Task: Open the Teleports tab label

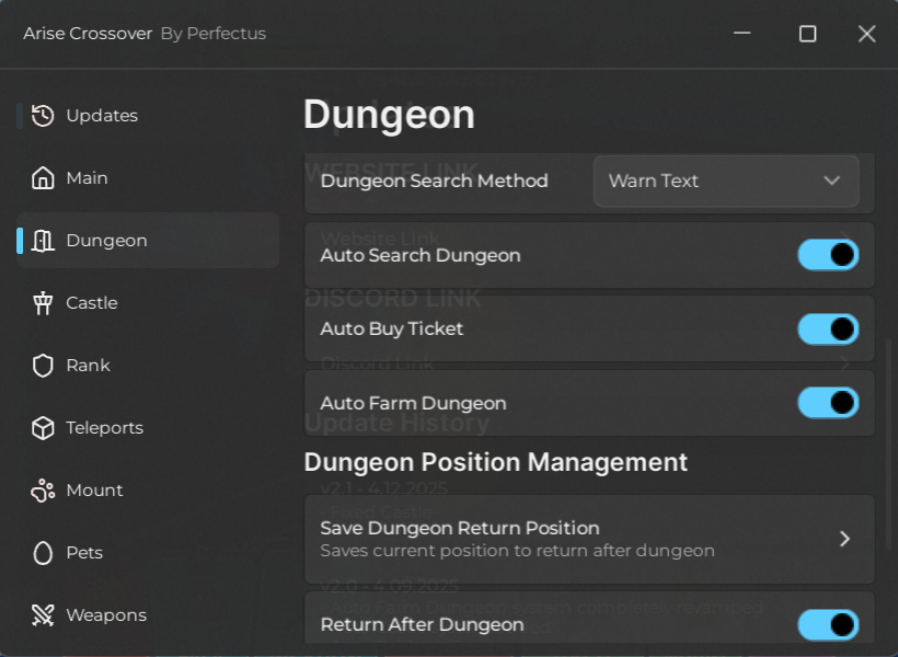Action: pos(105,428)
